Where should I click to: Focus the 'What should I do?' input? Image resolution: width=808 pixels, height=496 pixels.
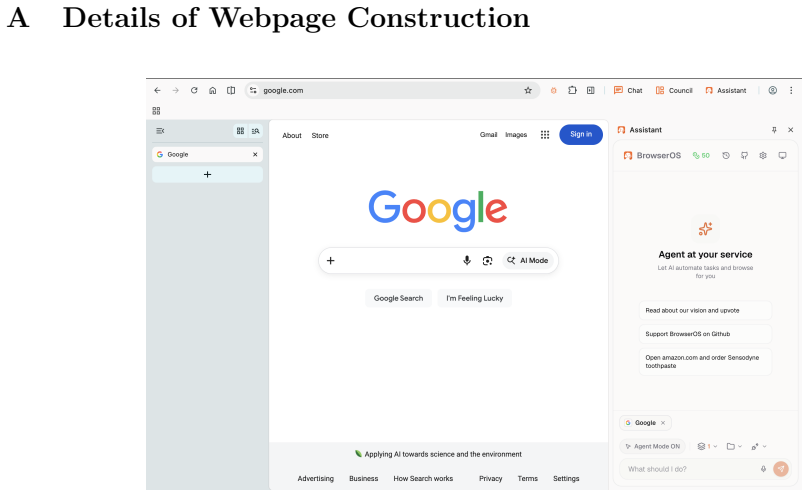tap(691, 469)
